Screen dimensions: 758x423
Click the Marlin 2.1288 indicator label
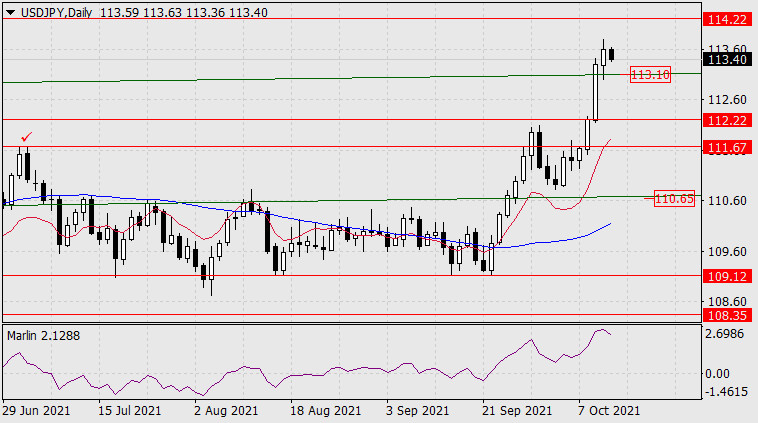[44, 335]
